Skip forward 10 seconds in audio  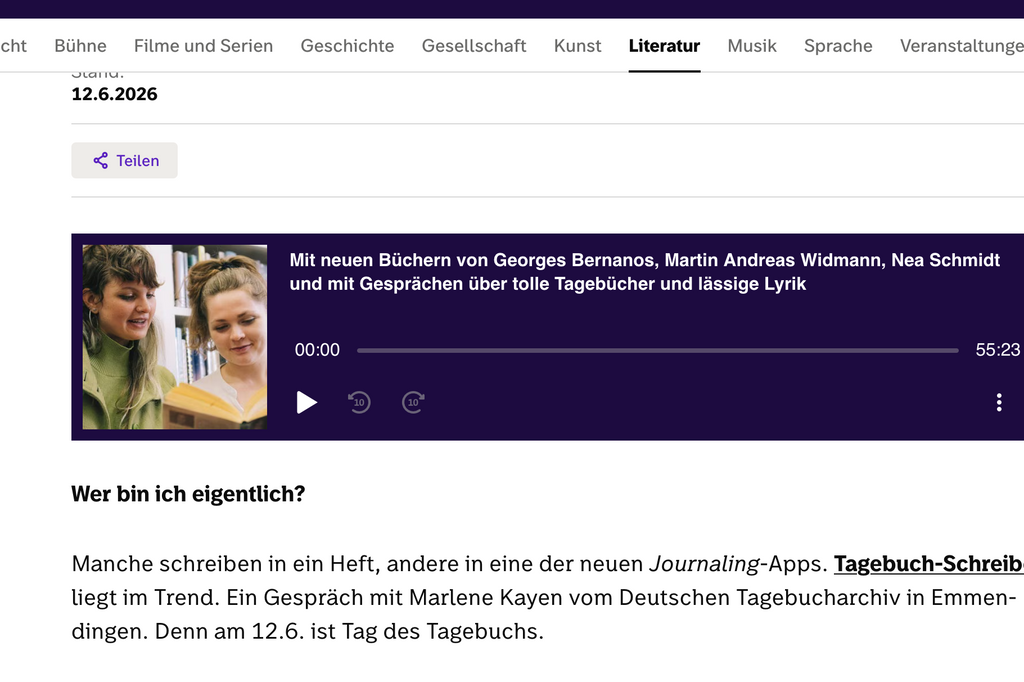click(x=413, y=402)
